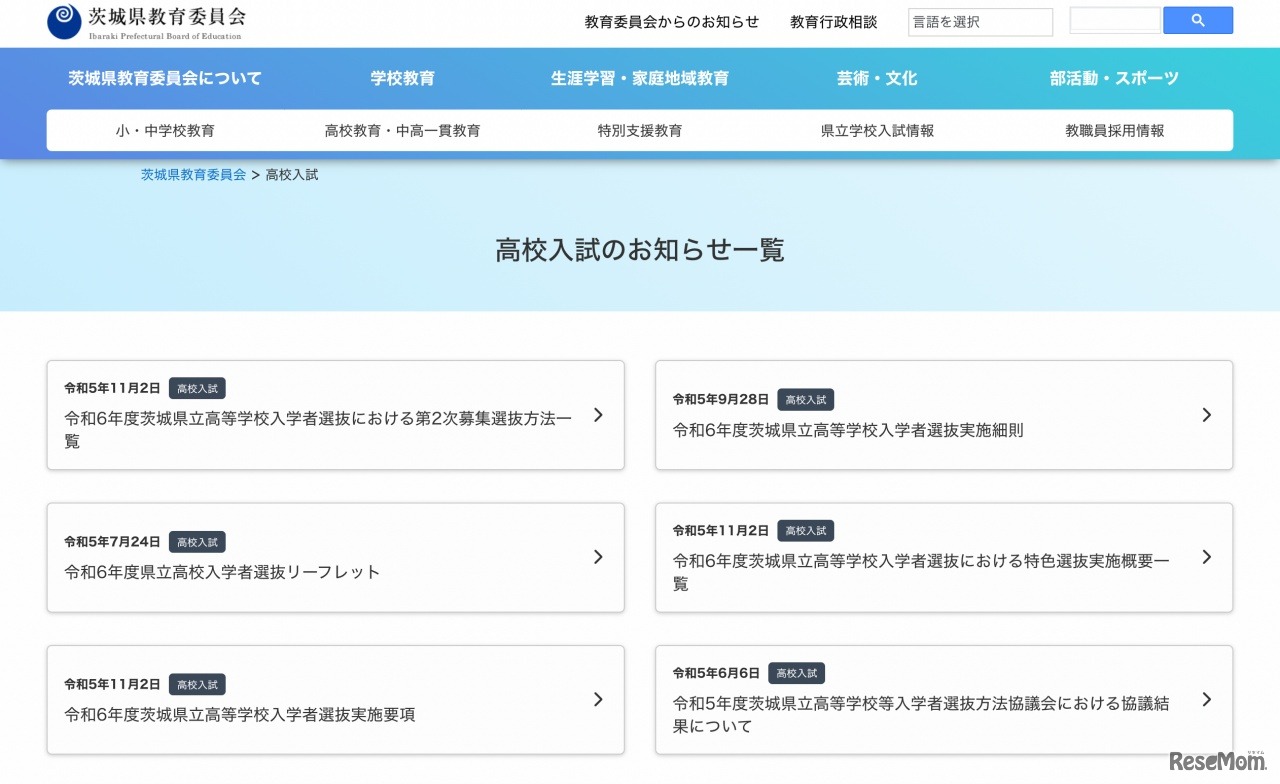The height and width of the screenshot is (784, 1280).
Task: Click the chevron on the 入学者選抜実施細則 card
Action: coord(1206,415)
